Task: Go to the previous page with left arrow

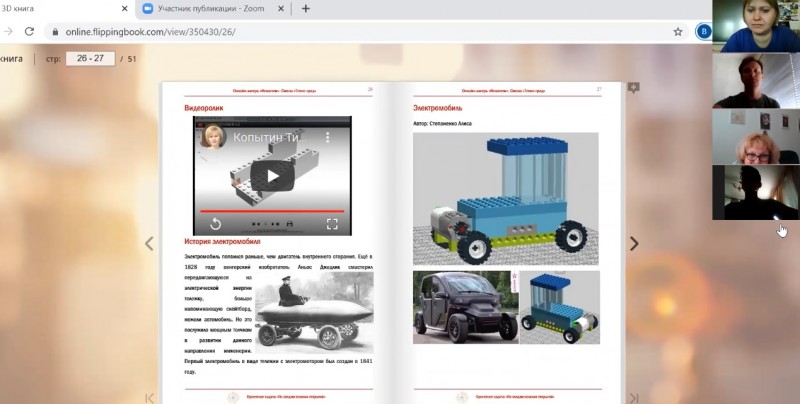Action: click(x=150, y=243)
